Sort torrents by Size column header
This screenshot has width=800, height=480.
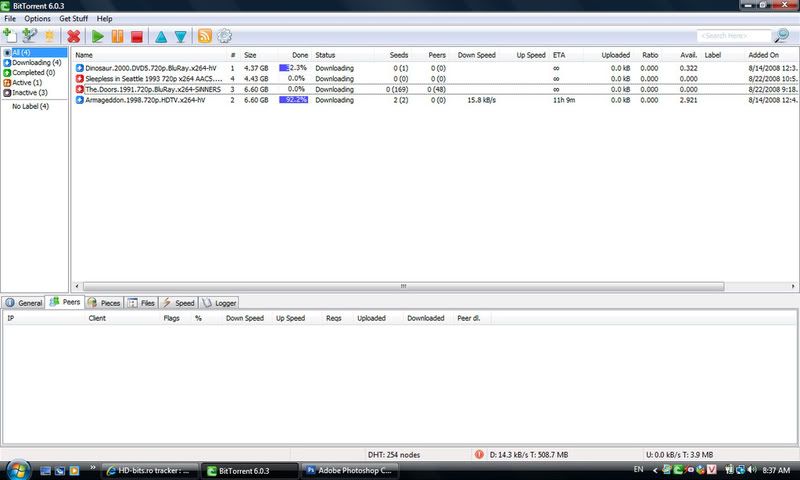(251, 55)
